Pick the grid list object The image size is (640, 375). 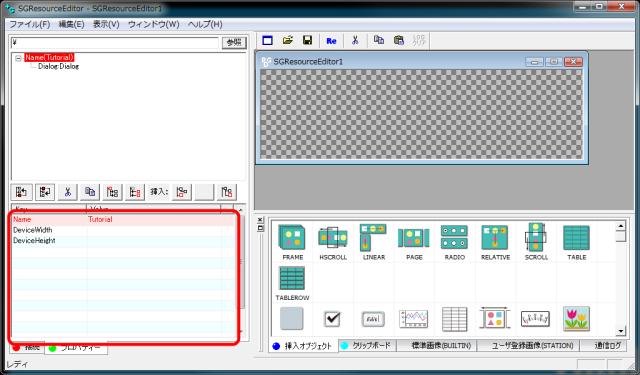click(454, 319)
